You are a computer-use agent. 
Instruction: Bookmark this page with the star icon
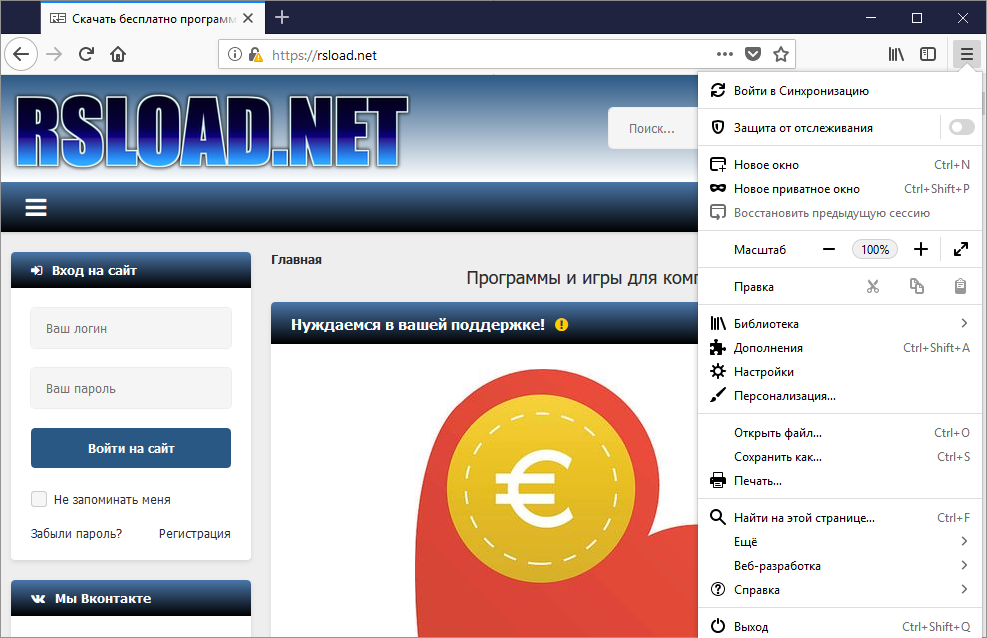point(781,54)
